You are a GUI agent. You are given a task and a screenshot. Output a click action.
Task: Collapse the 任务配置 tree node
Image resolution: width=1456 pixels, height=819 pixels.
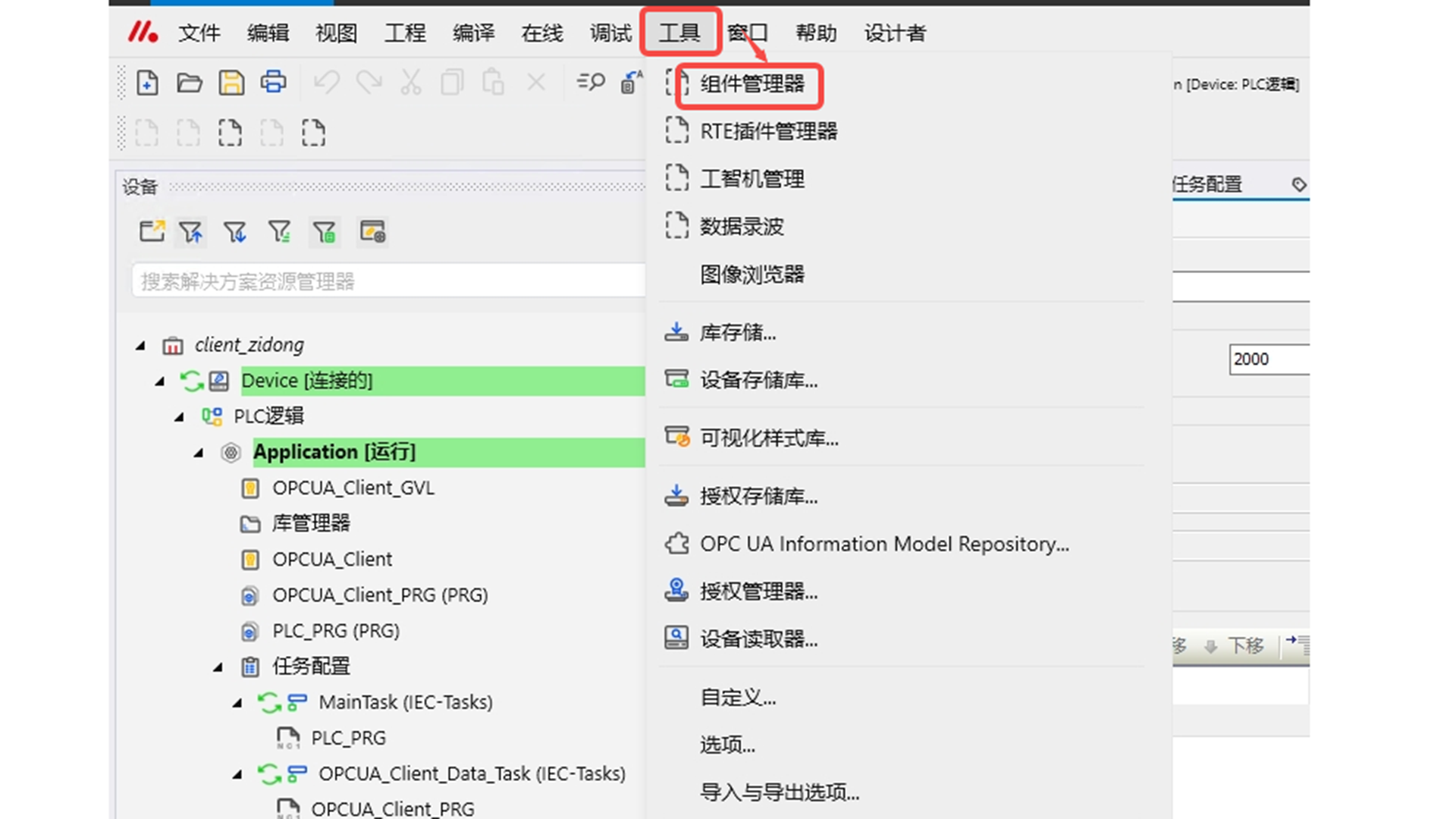(218, 667)
